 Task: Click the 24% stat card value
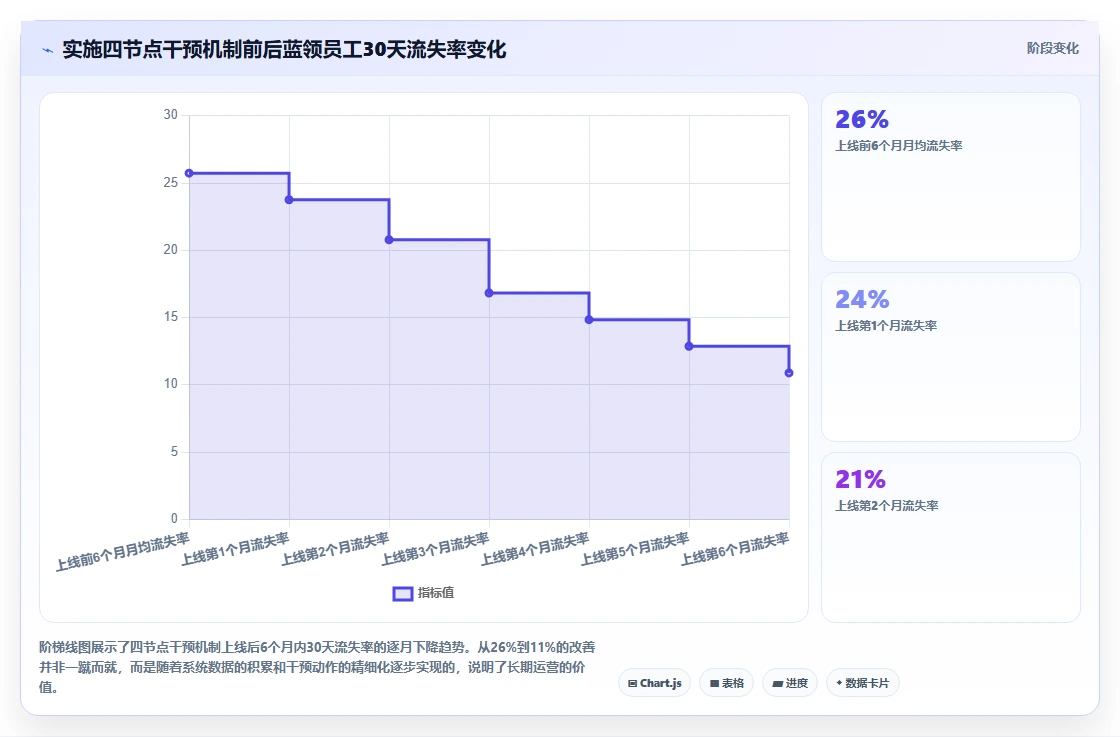[x=862, y=299]
